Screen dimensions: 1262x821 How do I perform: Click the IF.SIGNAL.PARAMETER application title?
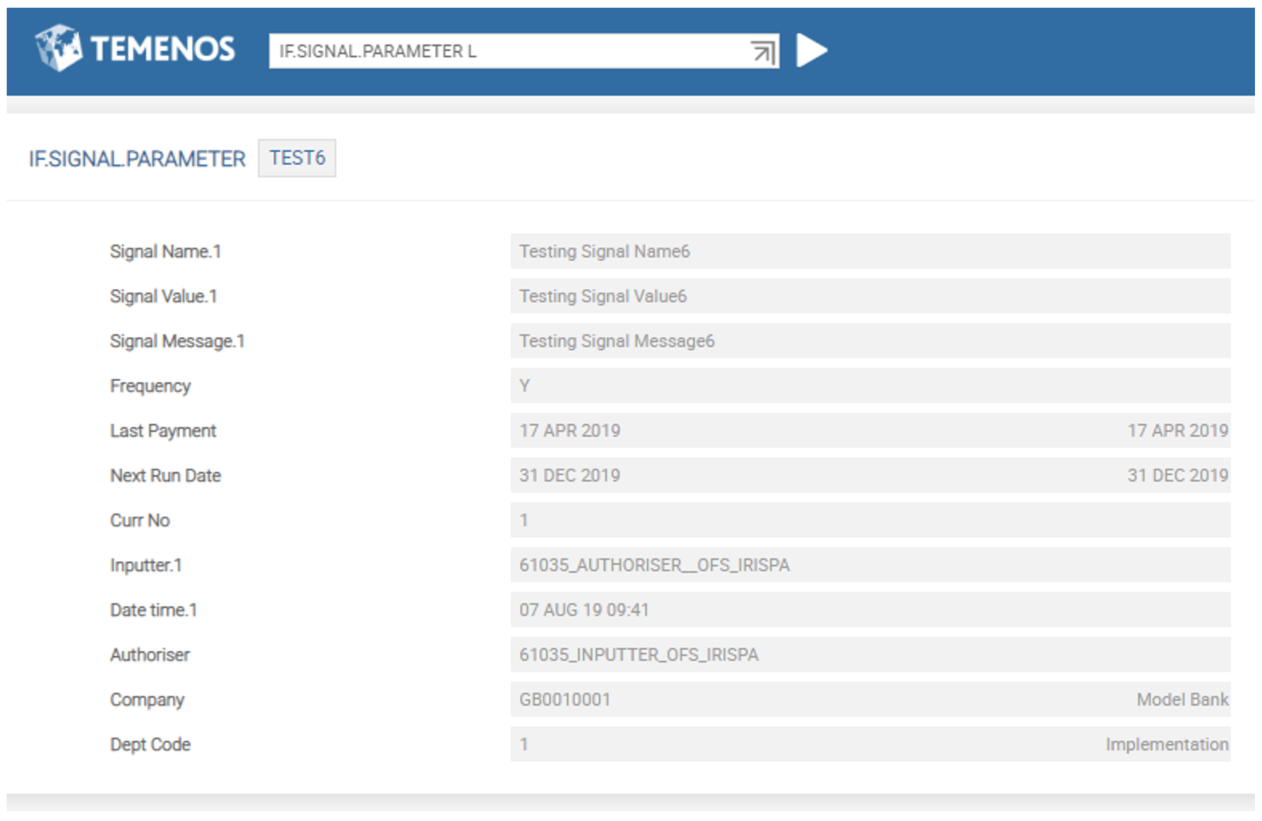click(x=137, y=160)
